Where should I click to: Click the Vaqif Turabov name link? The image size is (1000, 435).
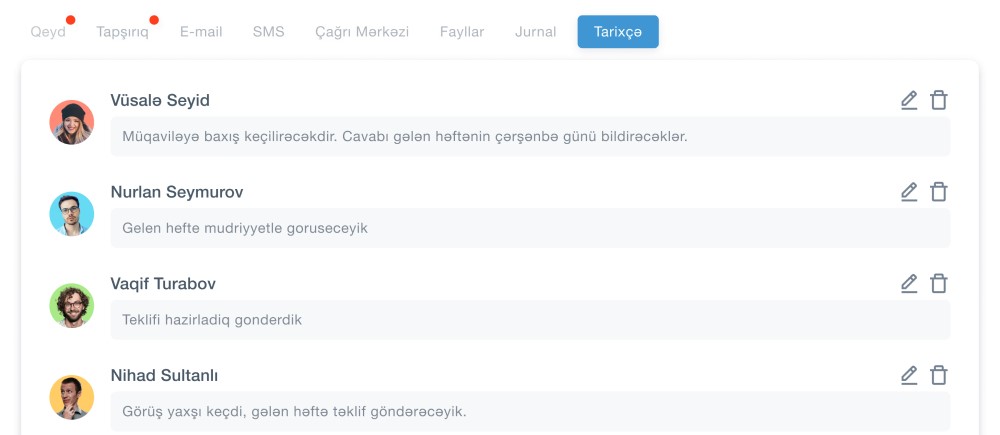[x=163, y=284]
